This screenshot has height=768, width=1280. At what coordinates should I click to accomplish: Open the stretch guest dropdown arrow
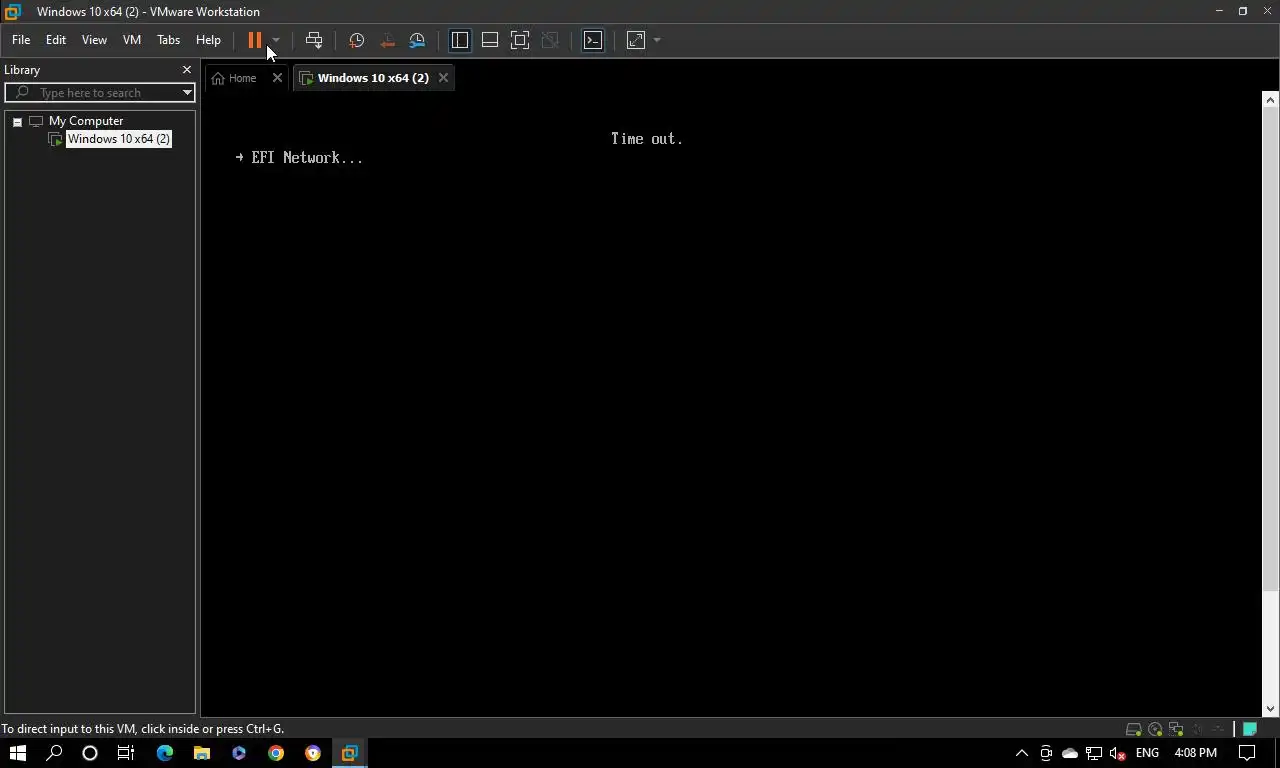tap(657, 40)
